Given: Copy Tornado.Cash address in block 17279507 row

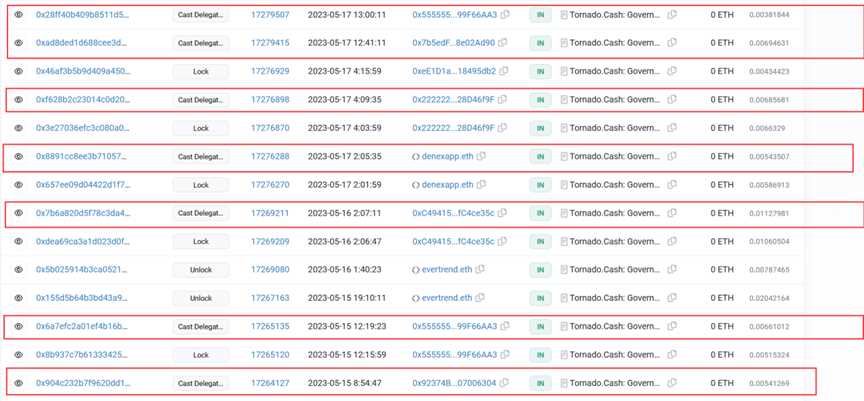Looking at the screenshot, I should coord(672,15).
